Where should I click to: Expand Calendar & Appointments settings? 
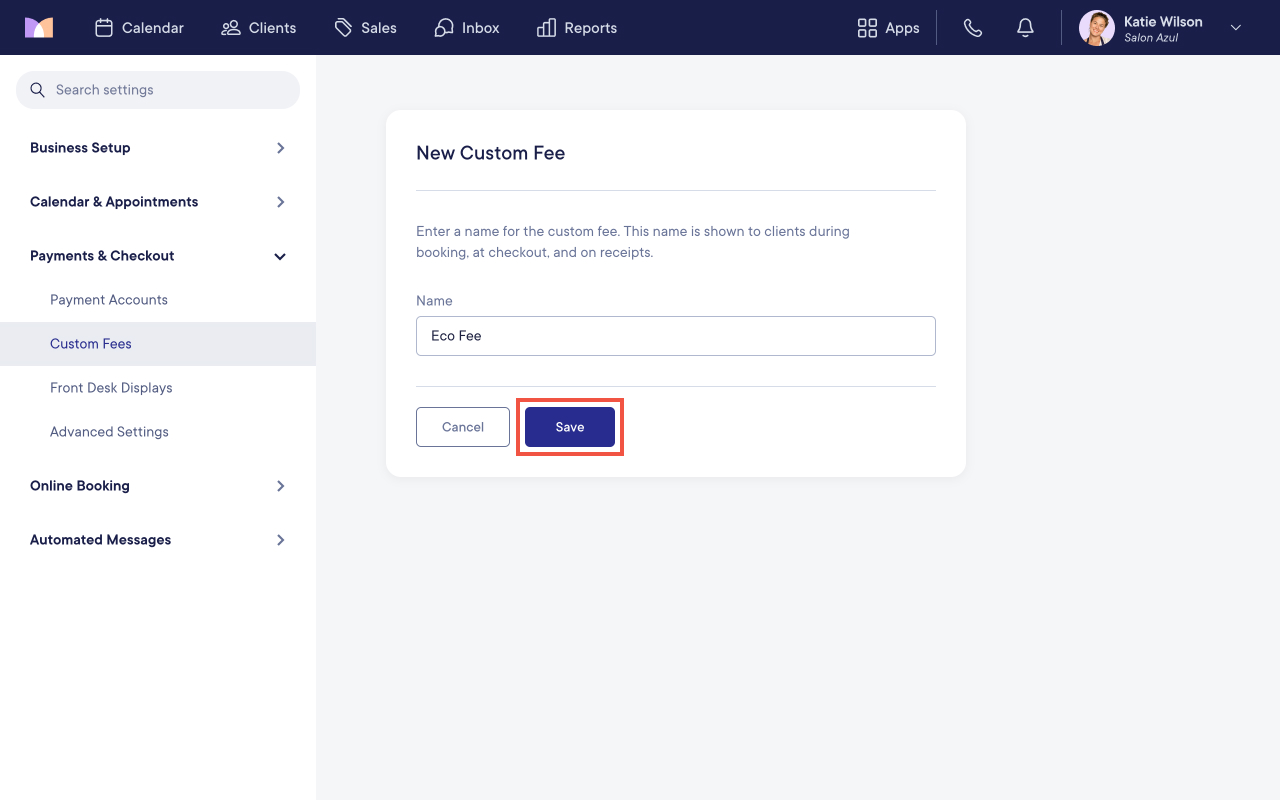[x=158, y=202]
